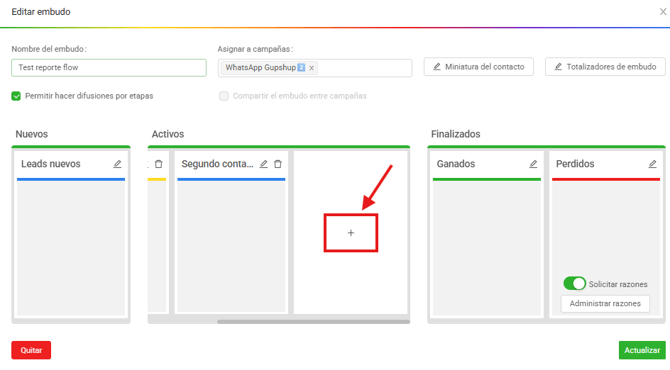Click the red Quitar button
Screen dimensions: 670x370
click(31, 350)
